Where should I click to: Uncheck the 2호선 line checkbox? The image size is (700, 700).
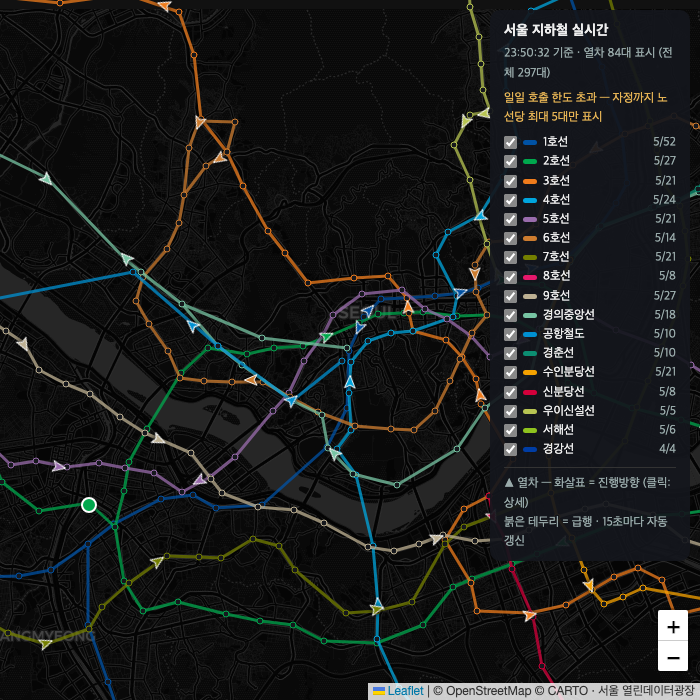pyautogui.click(x=510, y=161)
